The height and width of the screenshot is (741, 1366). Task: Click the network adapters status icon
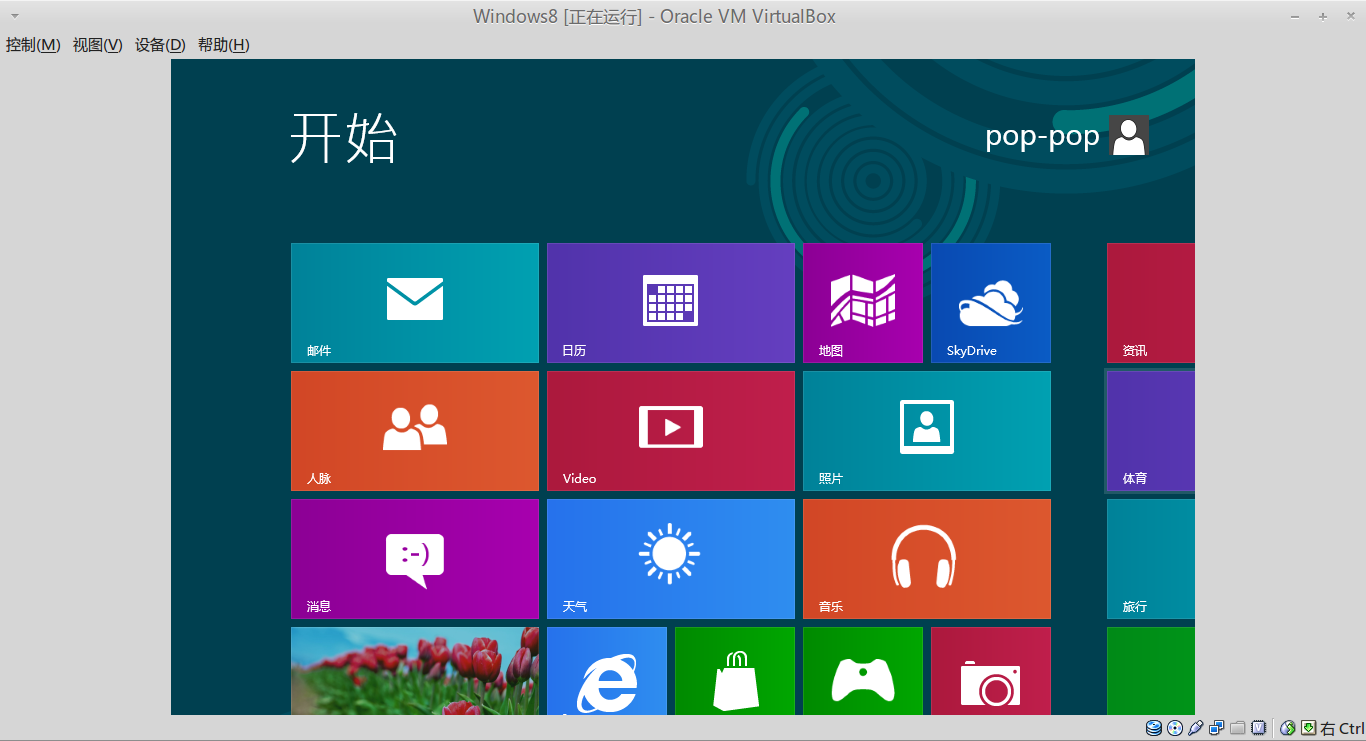pyautogui.click(x=1217, y=728)
